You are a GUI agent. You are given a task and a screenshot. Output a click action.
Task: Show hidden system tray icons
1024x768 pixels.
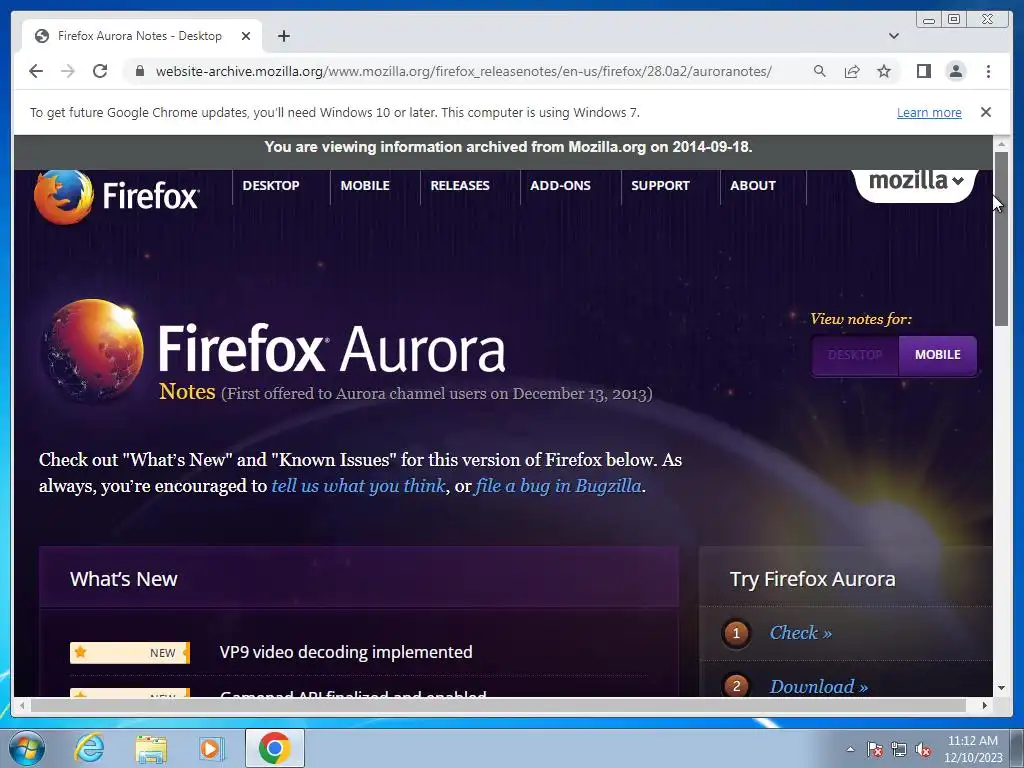tap(850, 749)
